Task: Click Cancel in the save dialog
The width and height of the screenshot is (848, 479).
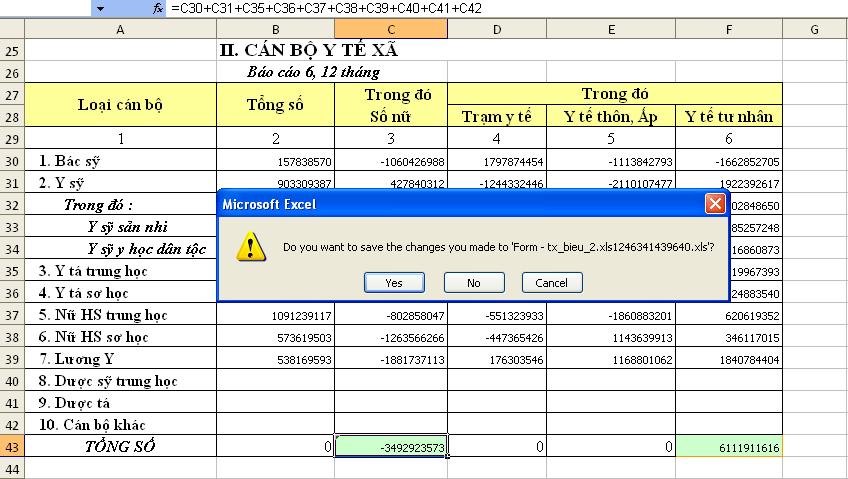Action: pyautogui.click(x=551, y=283)
